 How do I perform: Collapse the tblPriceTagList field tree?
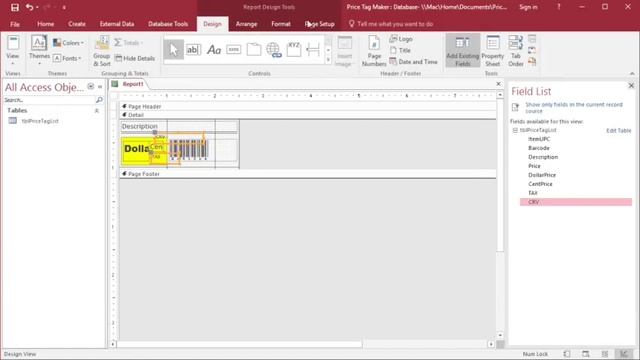pyautogui.click(x=515, y=130)
